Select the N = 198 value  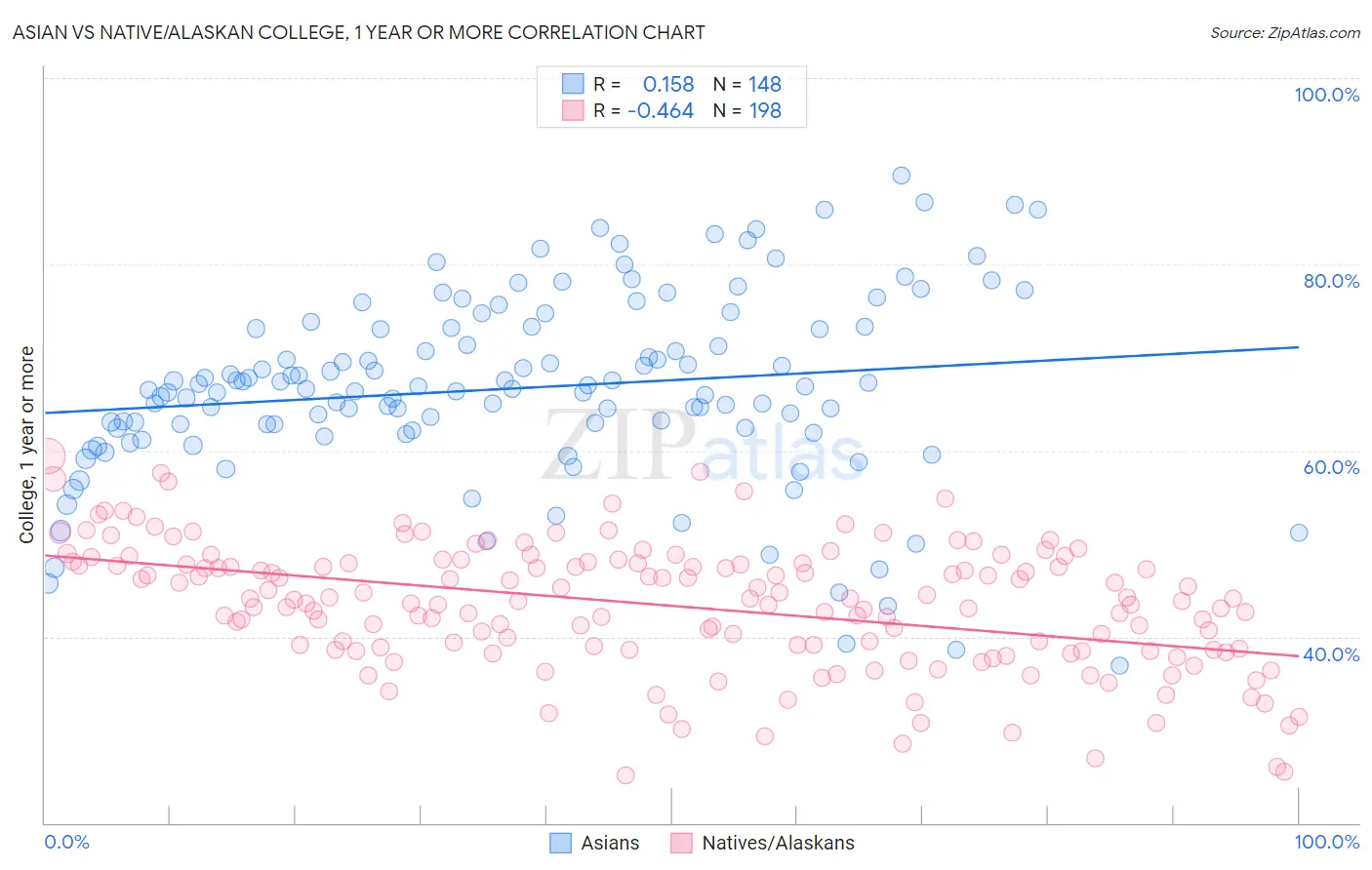coord(747,110)
